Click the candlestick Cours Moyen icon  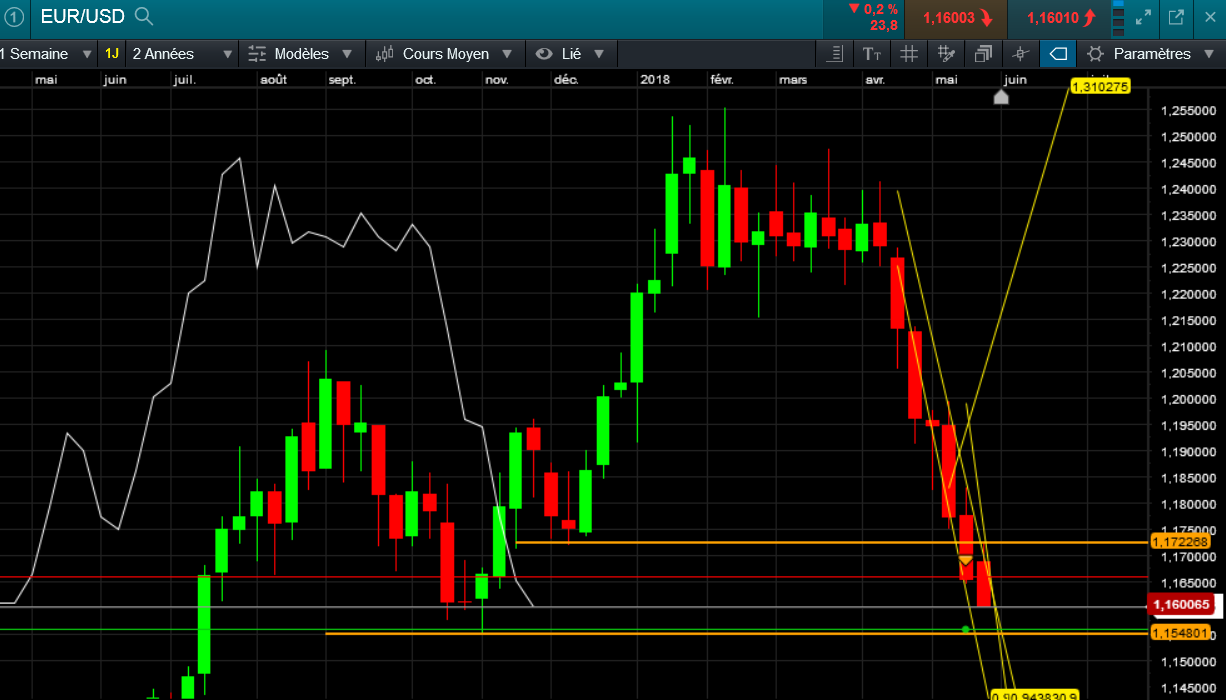point(385,54)
